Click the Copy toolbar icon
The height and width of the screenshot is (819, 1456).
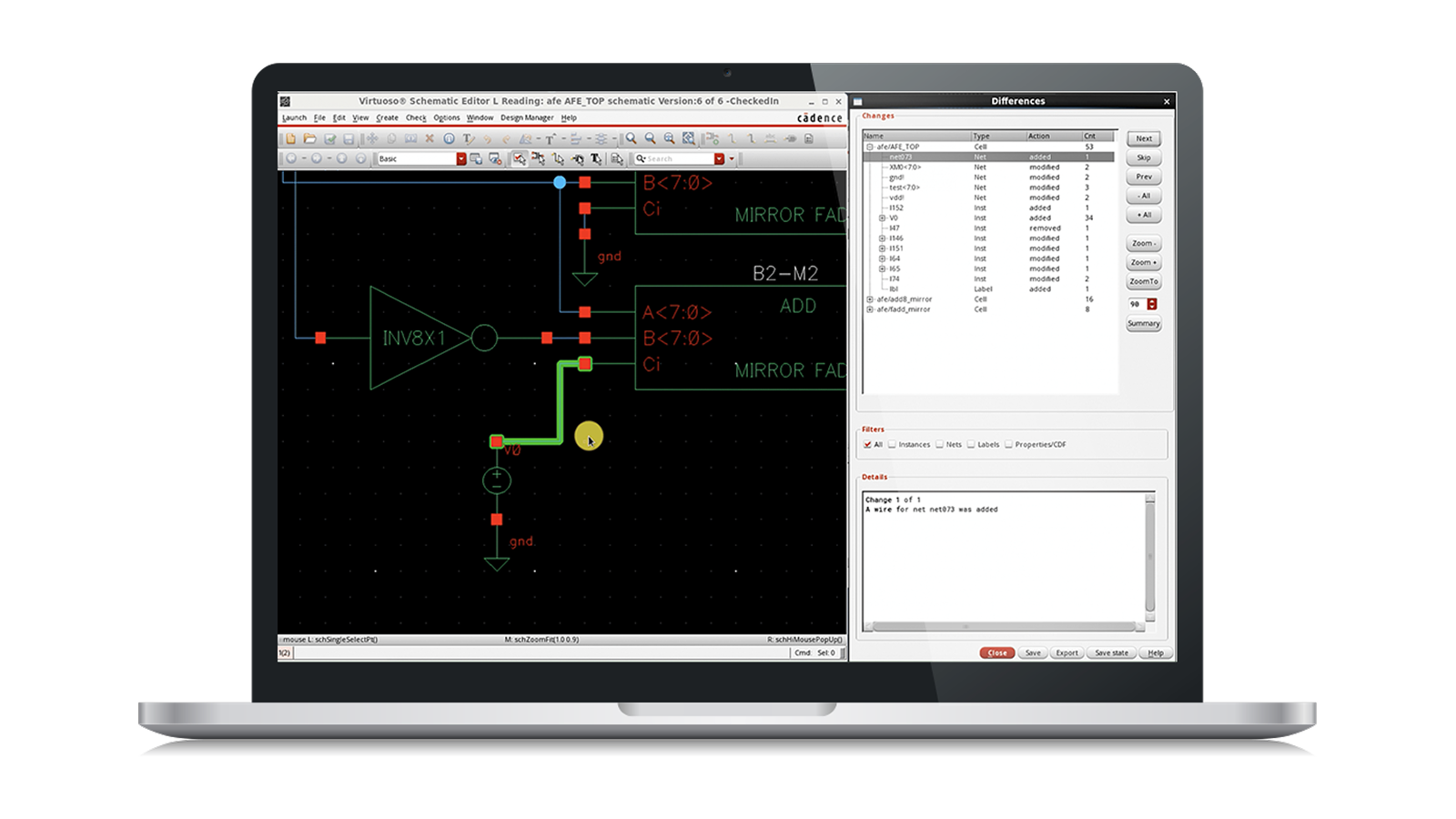pos(391,139)
